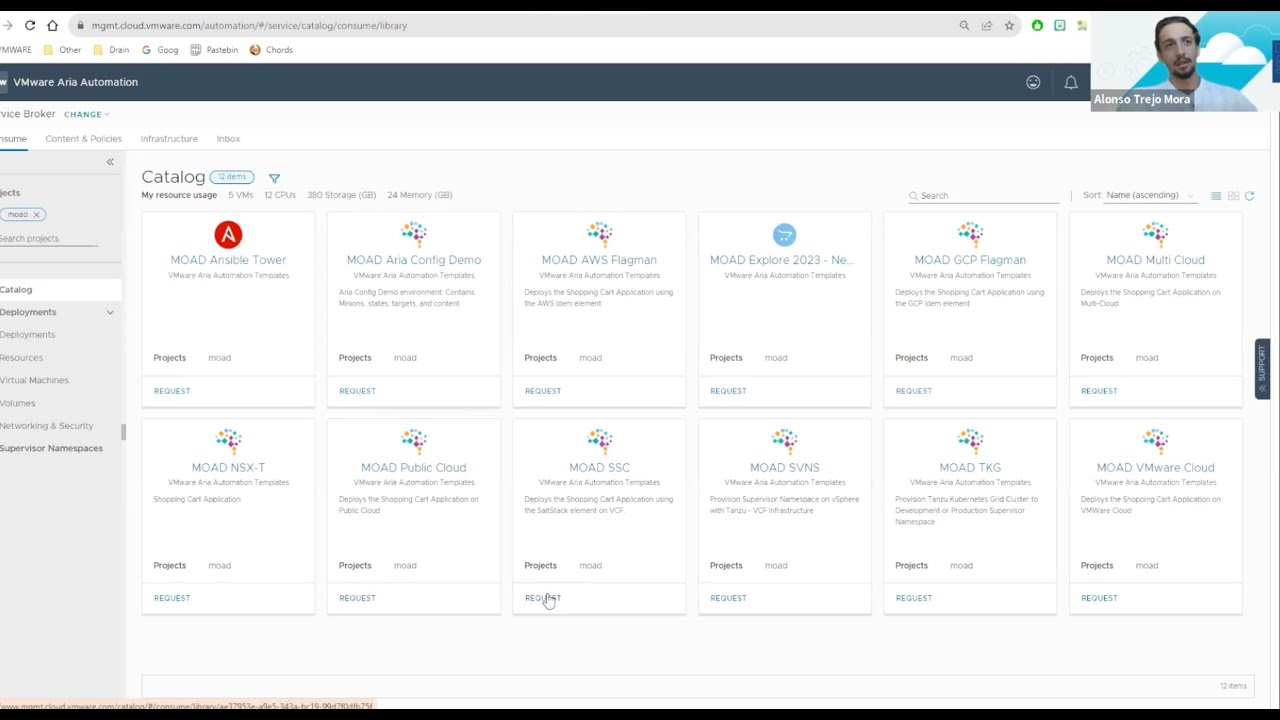Open the Content & Policies tab
The width and height of the screenshot is (1280, 720).
tap(83, 139)
